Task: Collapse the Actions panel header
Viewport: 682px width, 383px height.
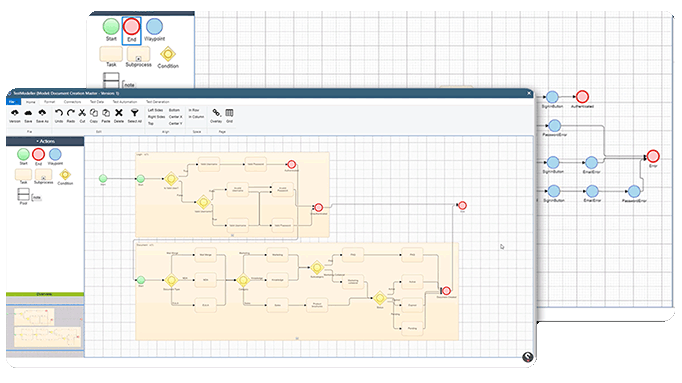Action: click(45, 141)
